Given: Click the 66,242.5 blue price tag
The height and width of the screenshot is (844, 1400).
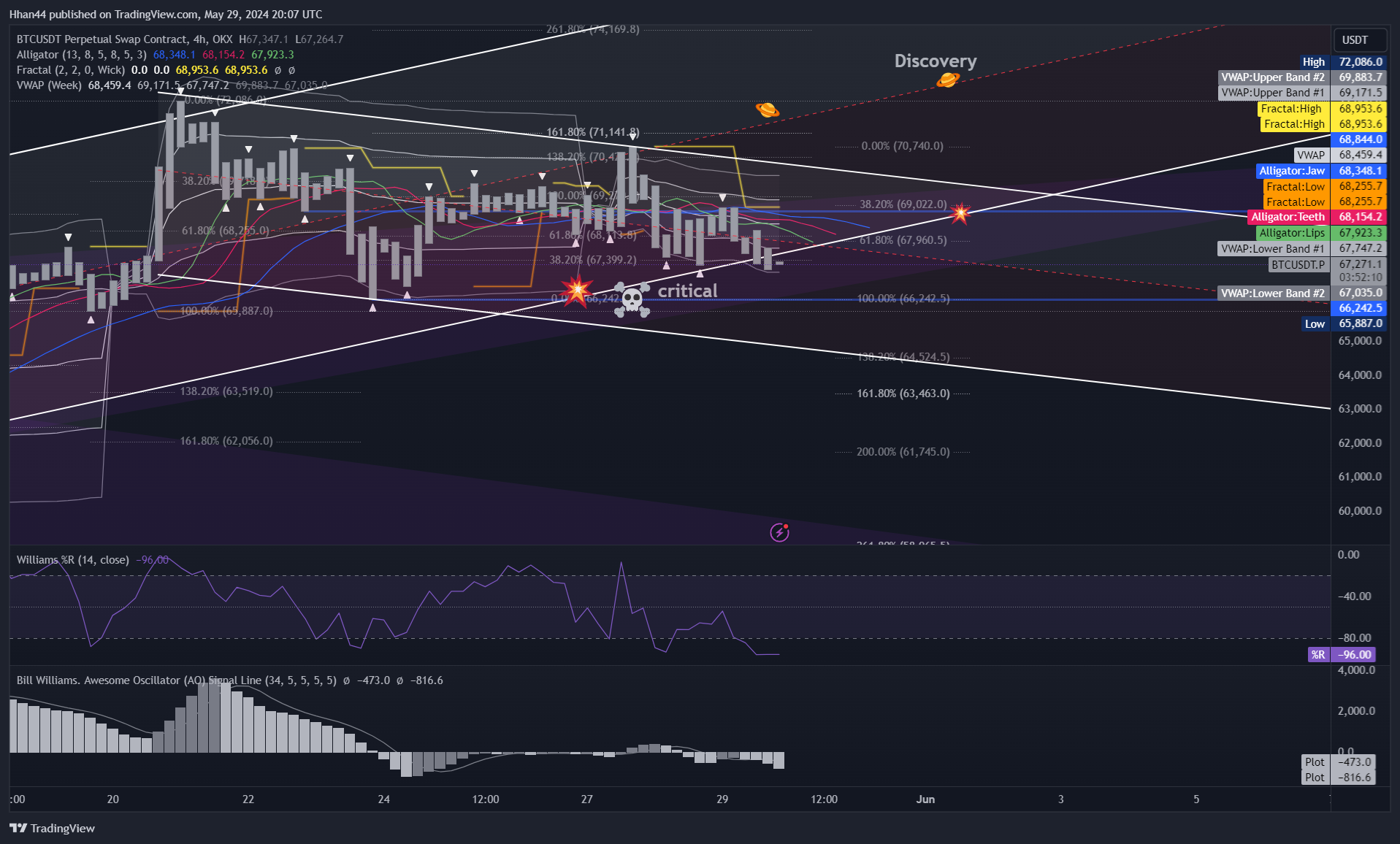Looking at the screenshot, I should 1360,308.
